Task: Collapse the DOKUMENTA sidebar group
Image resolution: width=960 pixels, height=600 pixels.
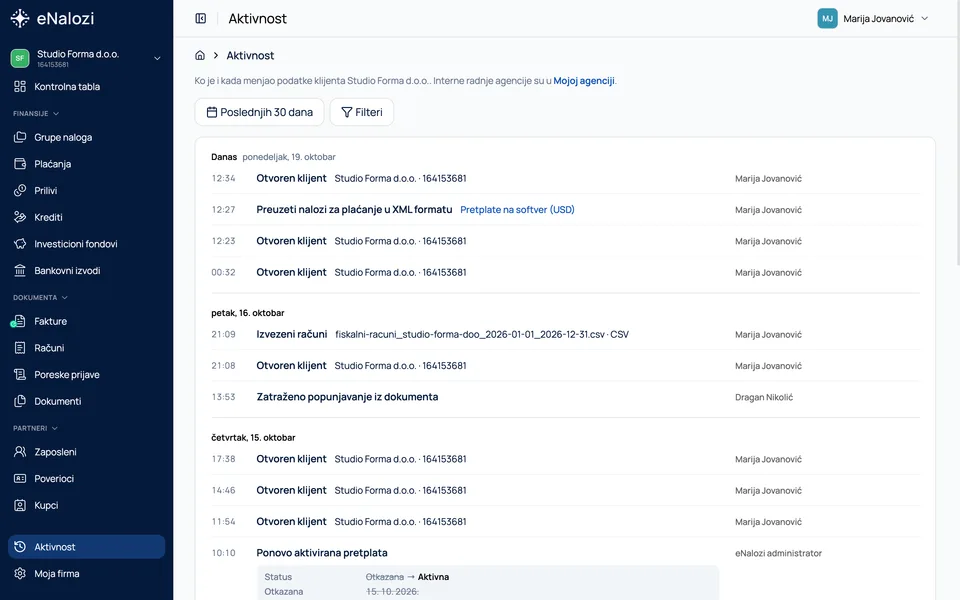Action: [x=40, y=297]
